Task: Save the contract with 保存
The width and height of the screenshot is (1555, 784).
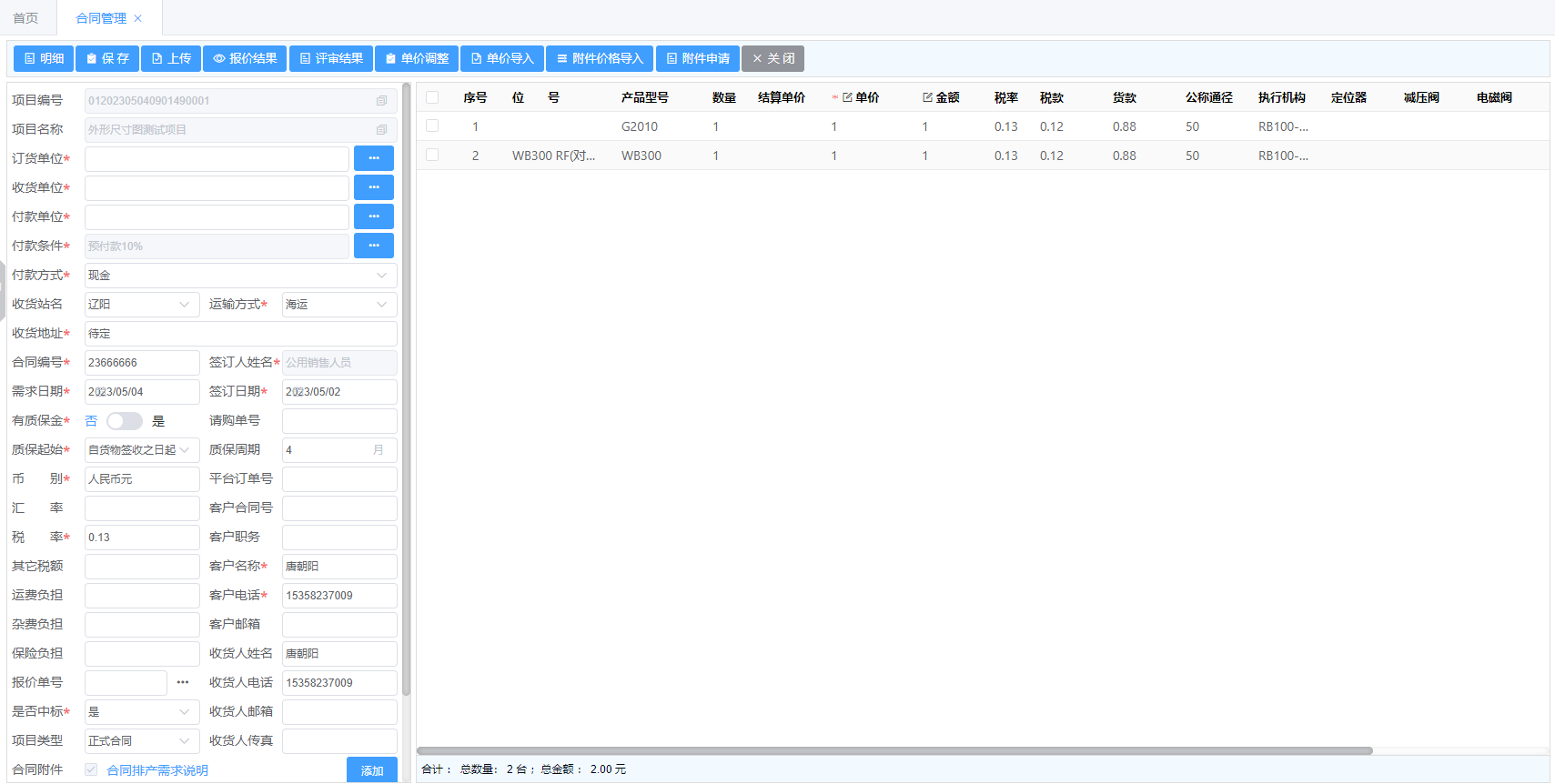Action: click(107, 58)
